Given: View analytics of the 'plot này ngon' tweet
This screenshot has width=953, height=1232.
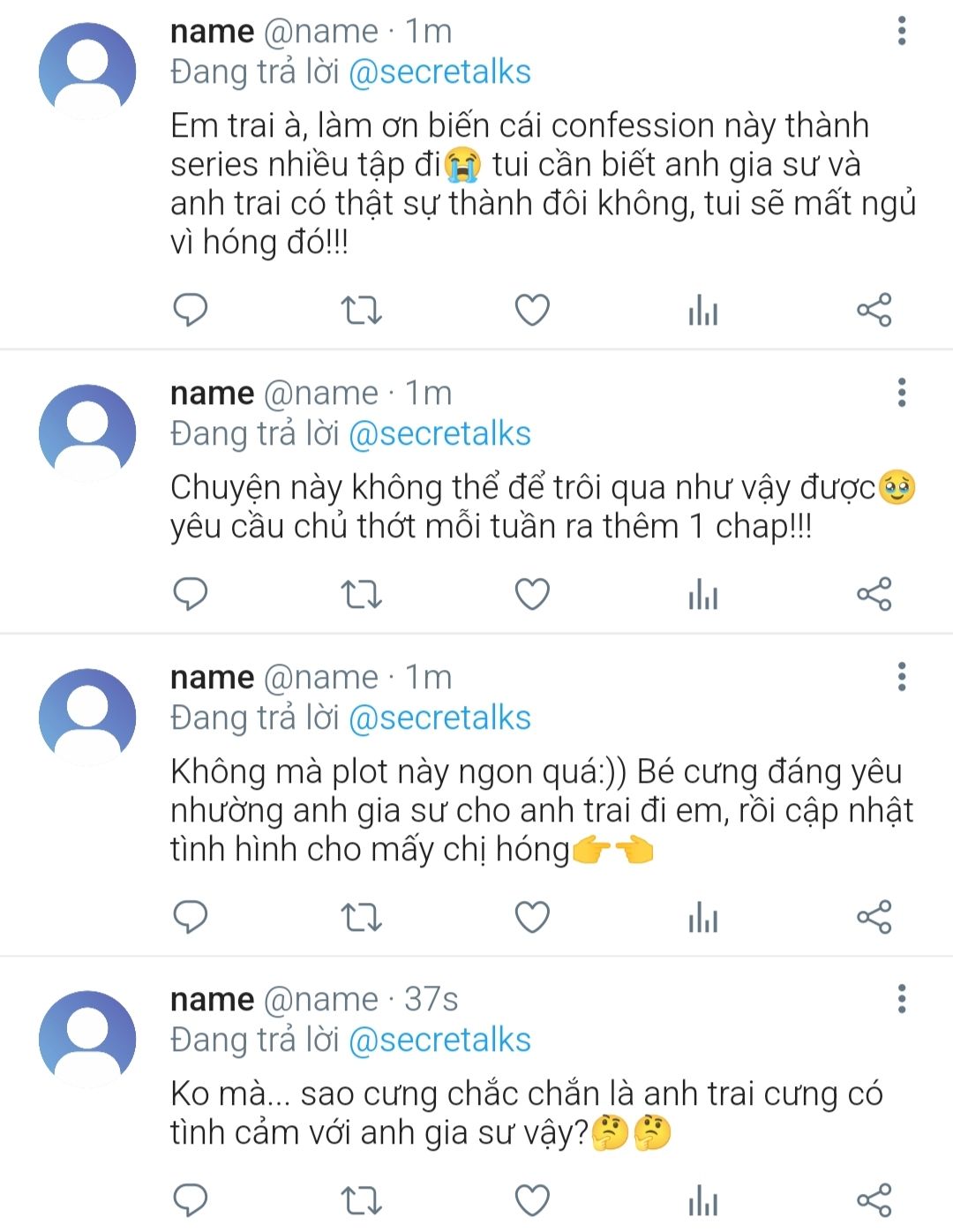Looking at the screenshot, I should 703,919.
